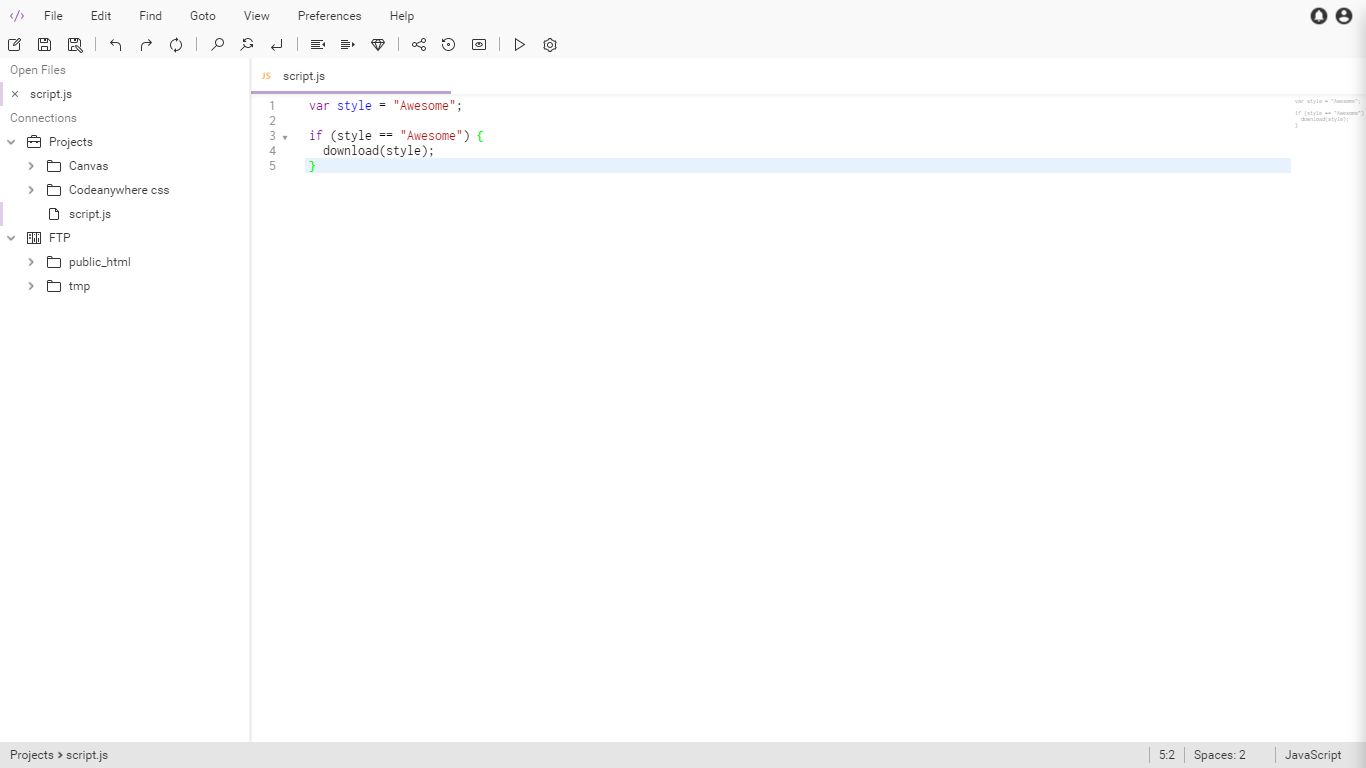1366x768 pixels.
Task: Collapse the if block on line 3
Action: coord(285,135)
